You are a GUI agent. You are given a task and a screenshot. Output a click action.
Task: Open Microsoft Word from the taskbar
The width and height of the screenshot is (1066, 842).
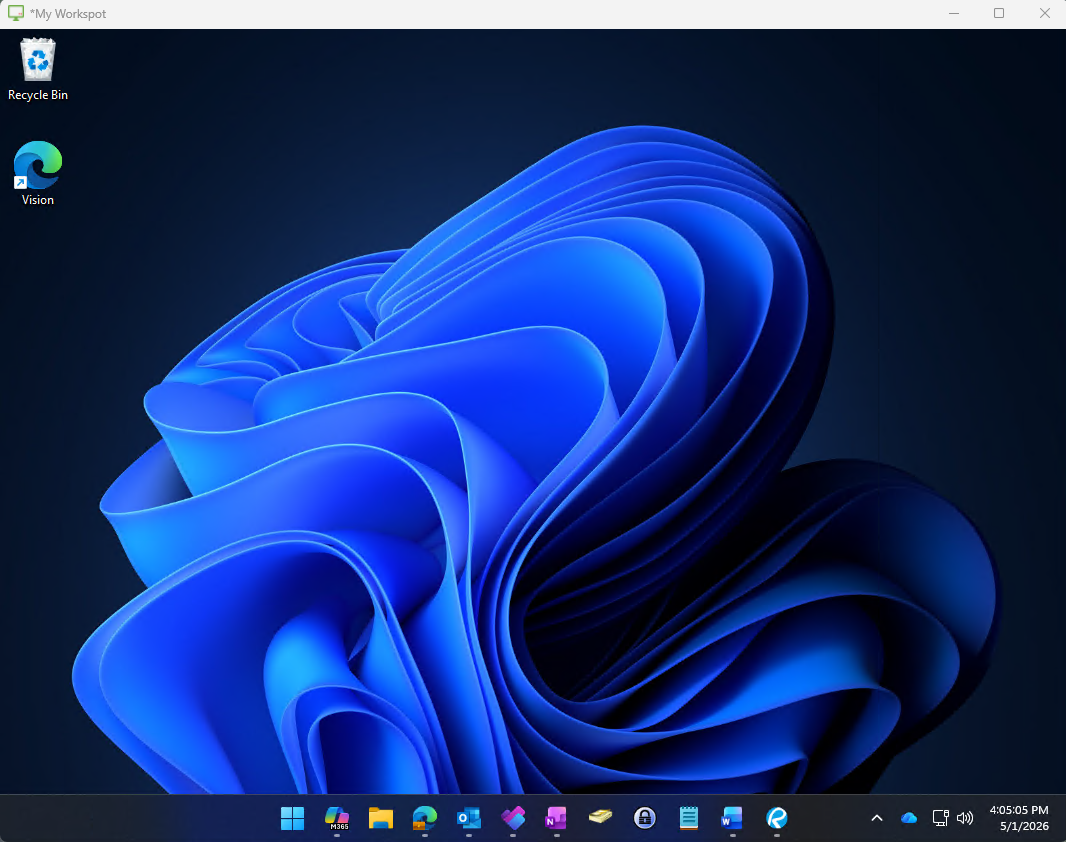click(x=732, y=818)
